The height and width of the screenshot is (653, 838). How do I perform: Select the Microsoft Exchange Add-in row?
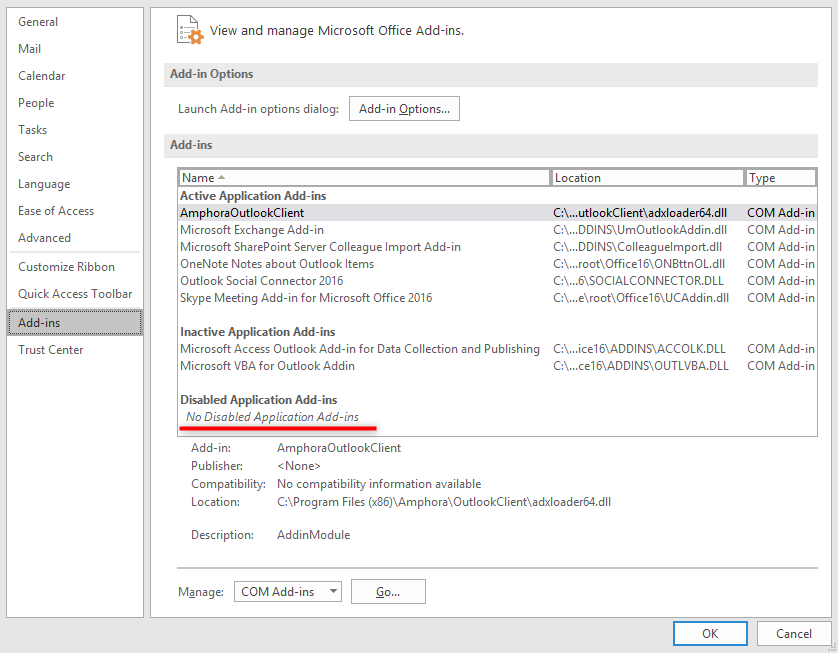(x=497, y=230)
